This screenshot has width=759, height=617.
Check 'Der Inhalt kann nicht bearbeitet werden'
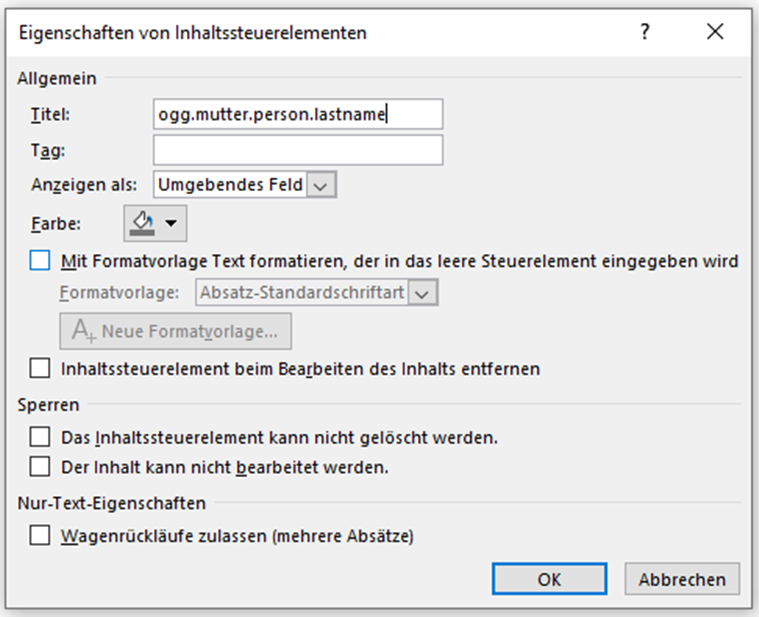40,466
